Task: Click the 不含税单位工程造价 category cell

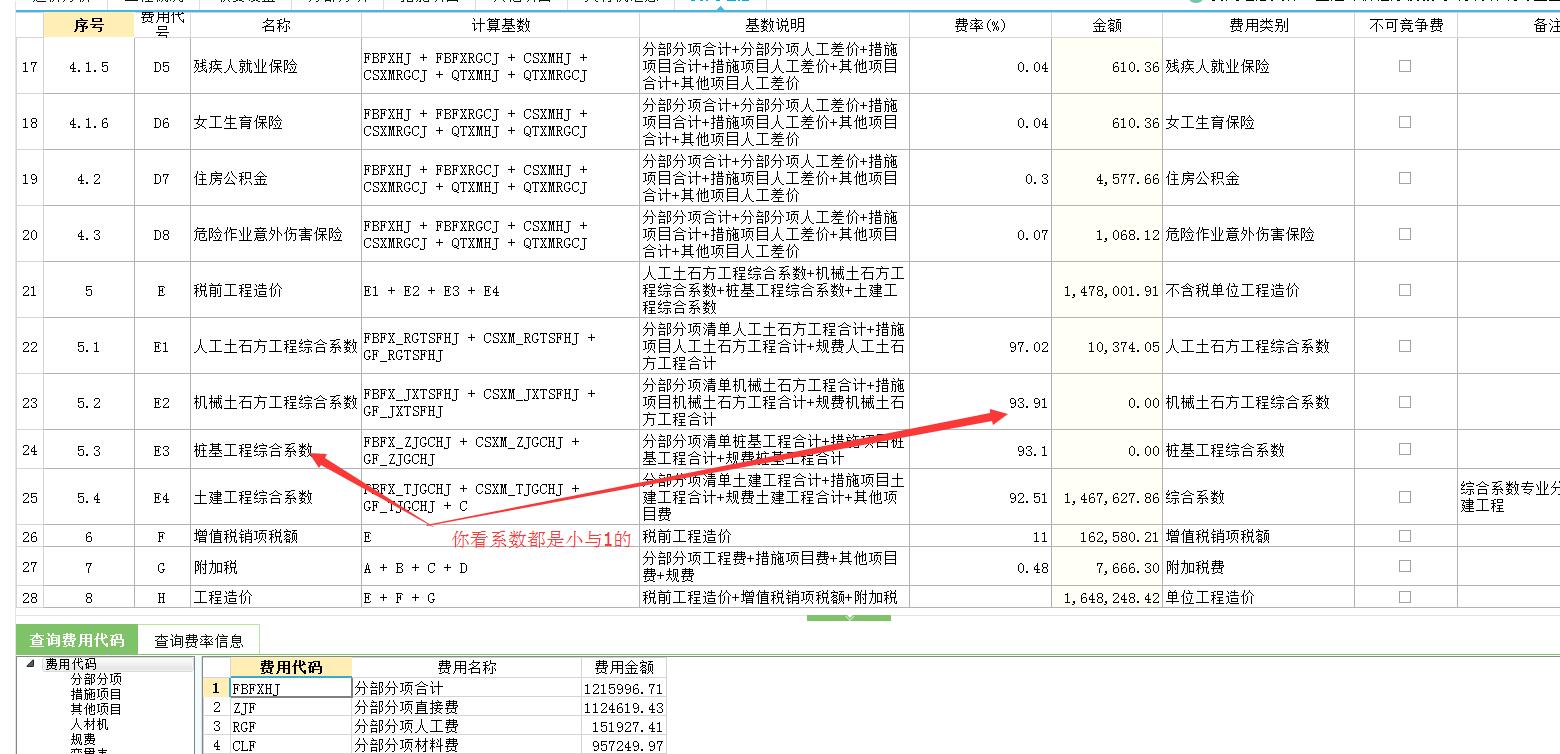Action: click(1258, 290)
